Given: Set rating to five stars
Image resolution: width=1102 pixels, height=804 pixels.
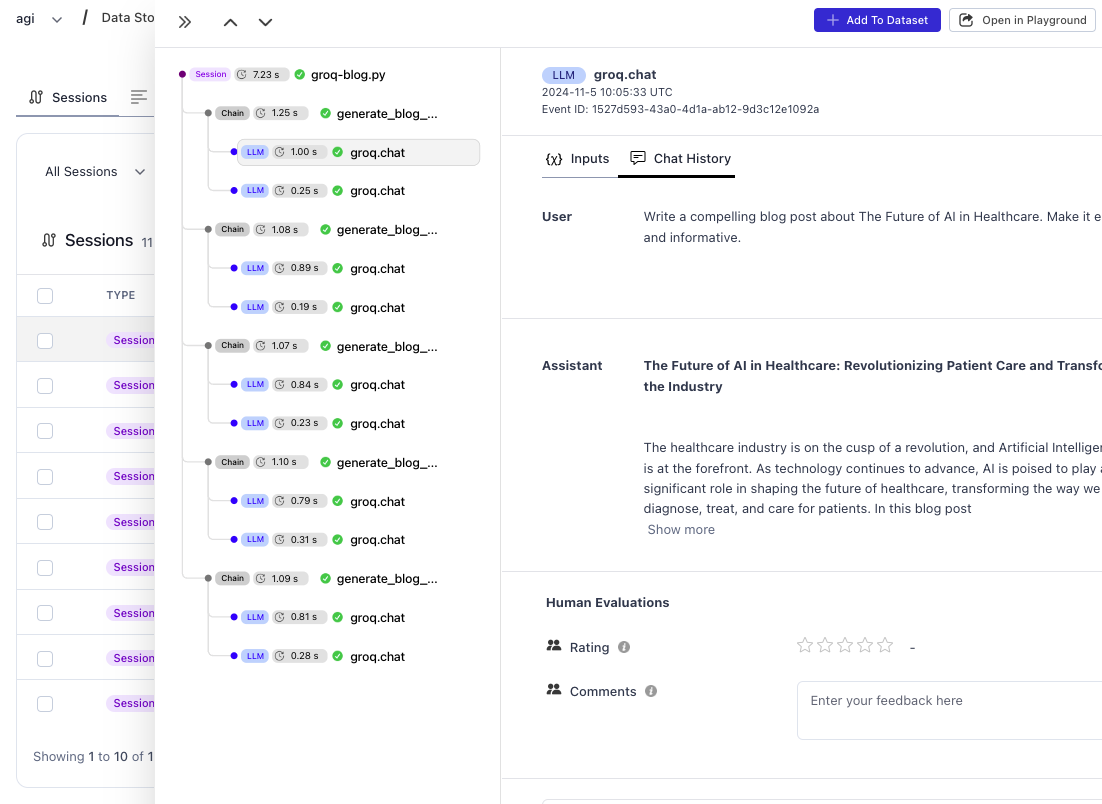Looking at the screenshot, I should 885,646.
